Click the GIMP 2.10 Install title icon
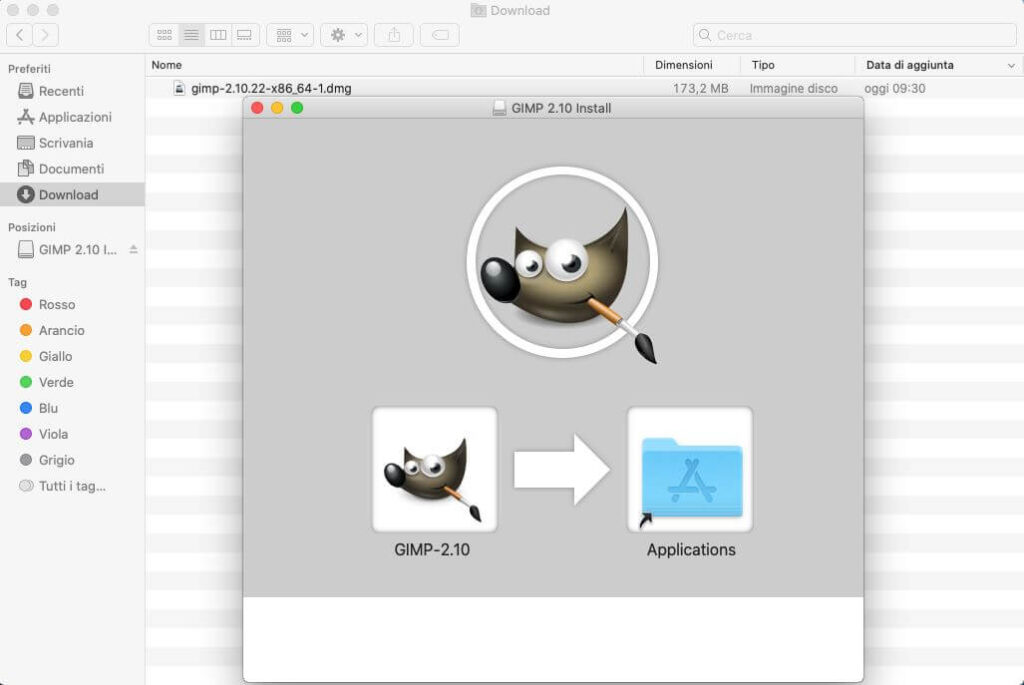The height and width of the screenshot is (685, 1024). [500, 108]
